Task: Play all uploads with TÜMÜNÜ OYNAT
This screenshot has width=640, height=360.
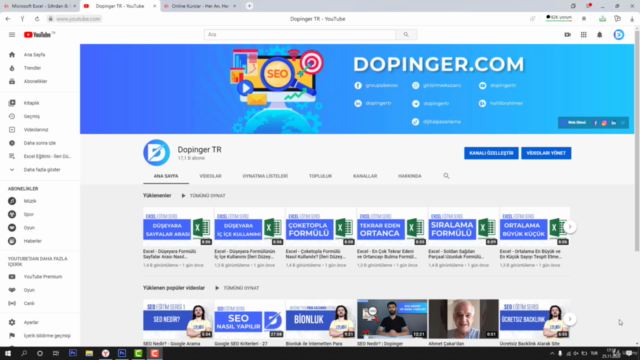Action: pyautogui.click(x=203, y=196)
